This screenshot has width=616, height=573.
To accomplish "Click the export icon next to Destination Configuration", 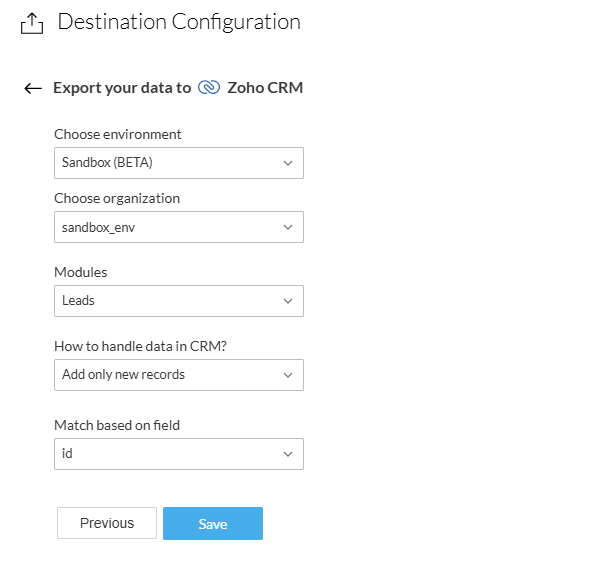I will 32,23.
